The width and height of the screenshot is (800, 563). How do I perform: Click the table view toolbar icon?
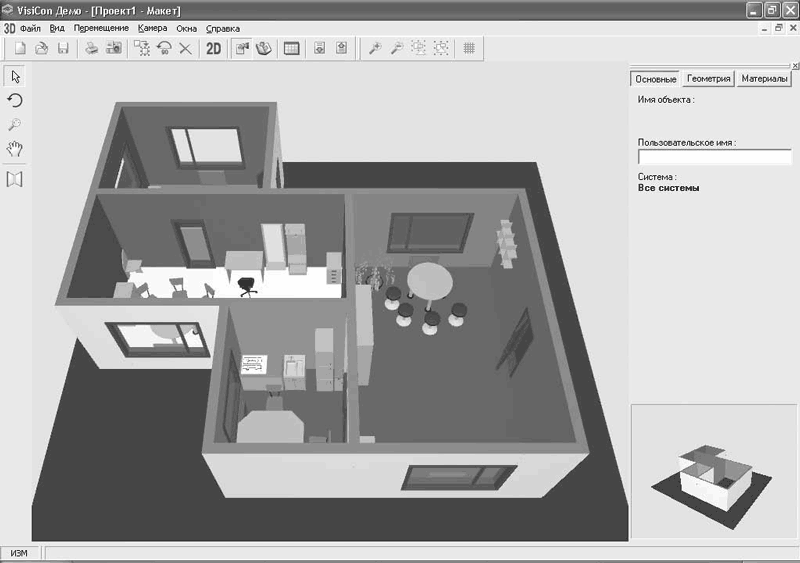291,48
